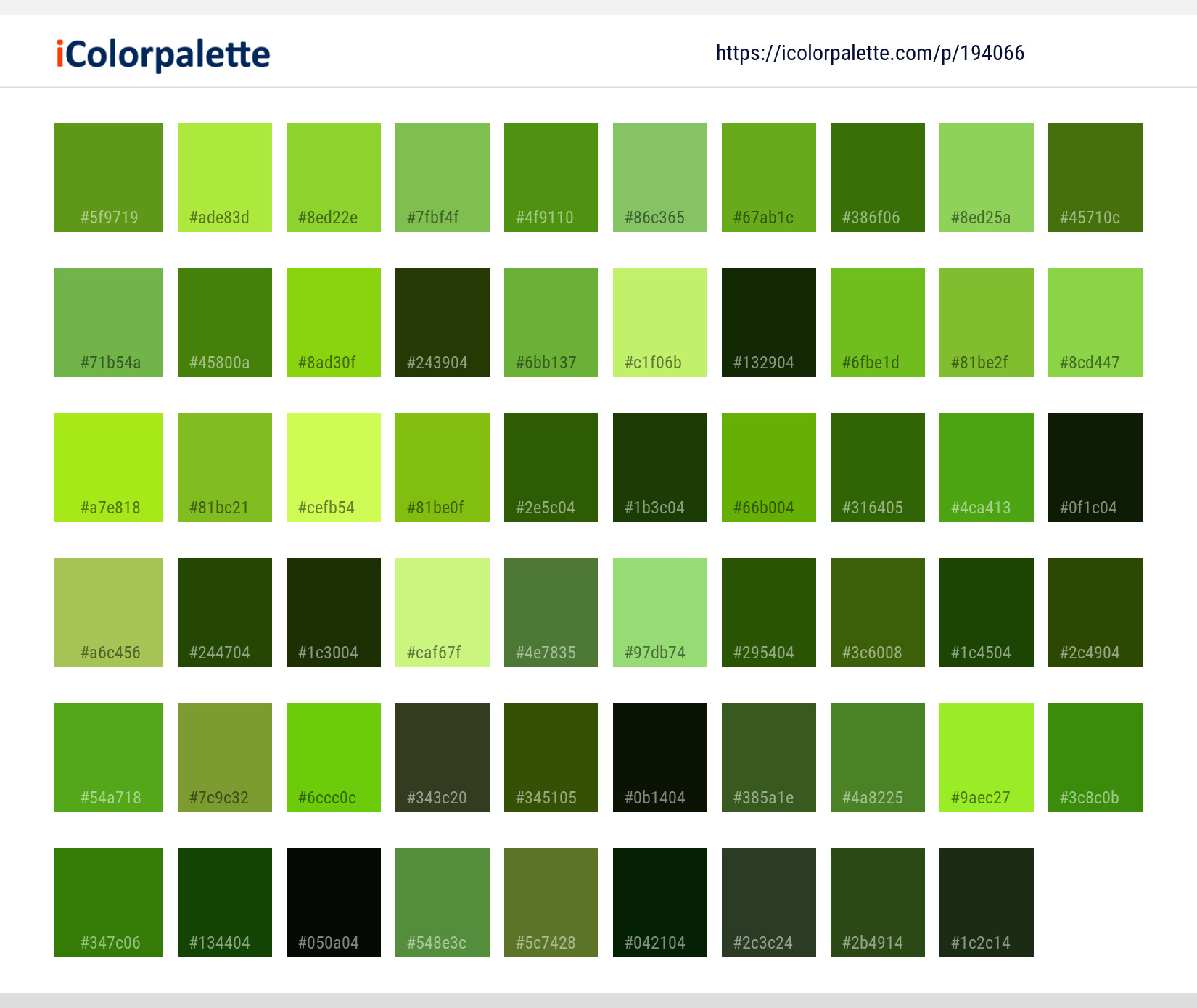Image resolution: width=1197 pixels, height=1008 pixels.
Task: Pick the #042104 swatch
Action: coord(660,903)
